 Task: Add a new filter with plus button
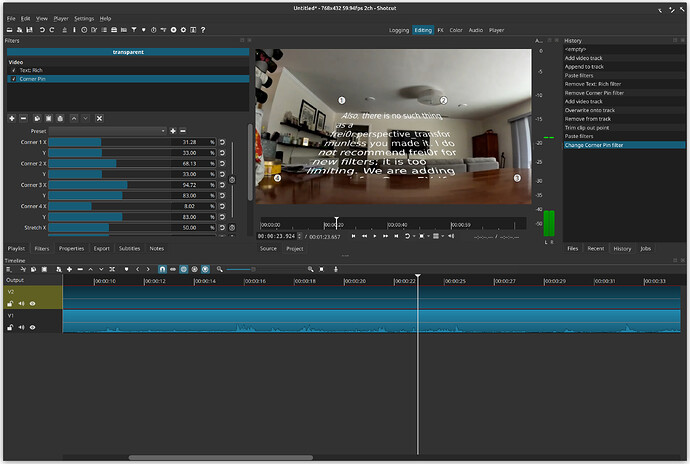coord(12,118)
